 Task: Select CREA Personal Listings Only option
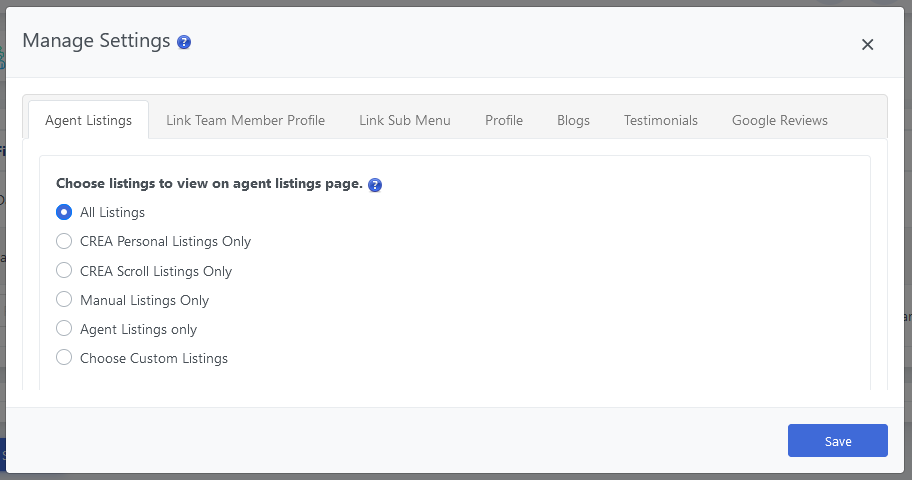tap(64, 241)
